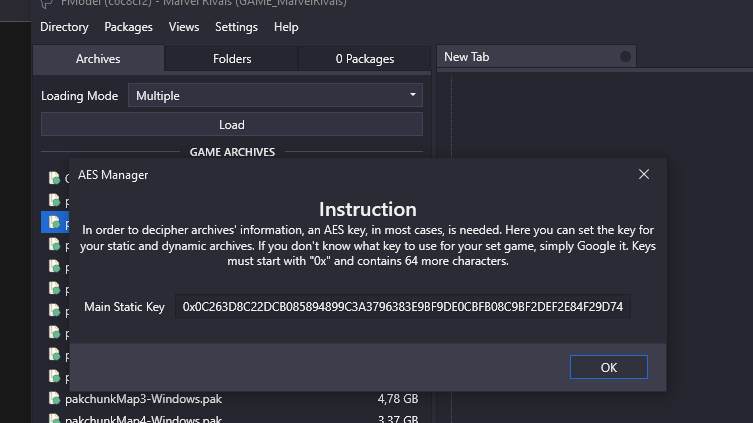Click the Main Static Key input field

coord(403,306)
